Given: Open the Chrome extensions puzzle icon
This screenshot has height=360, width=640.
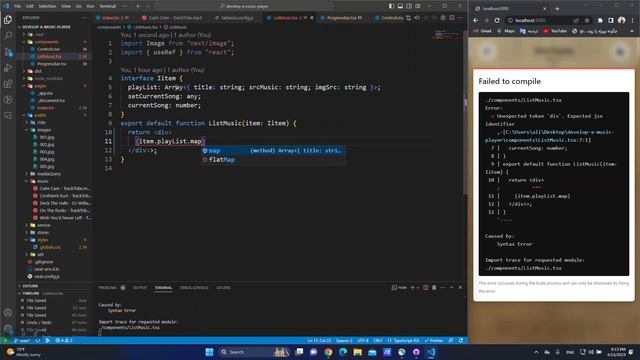Looking at the screenshot, I should pyautogui.click(x=600, y=20).
